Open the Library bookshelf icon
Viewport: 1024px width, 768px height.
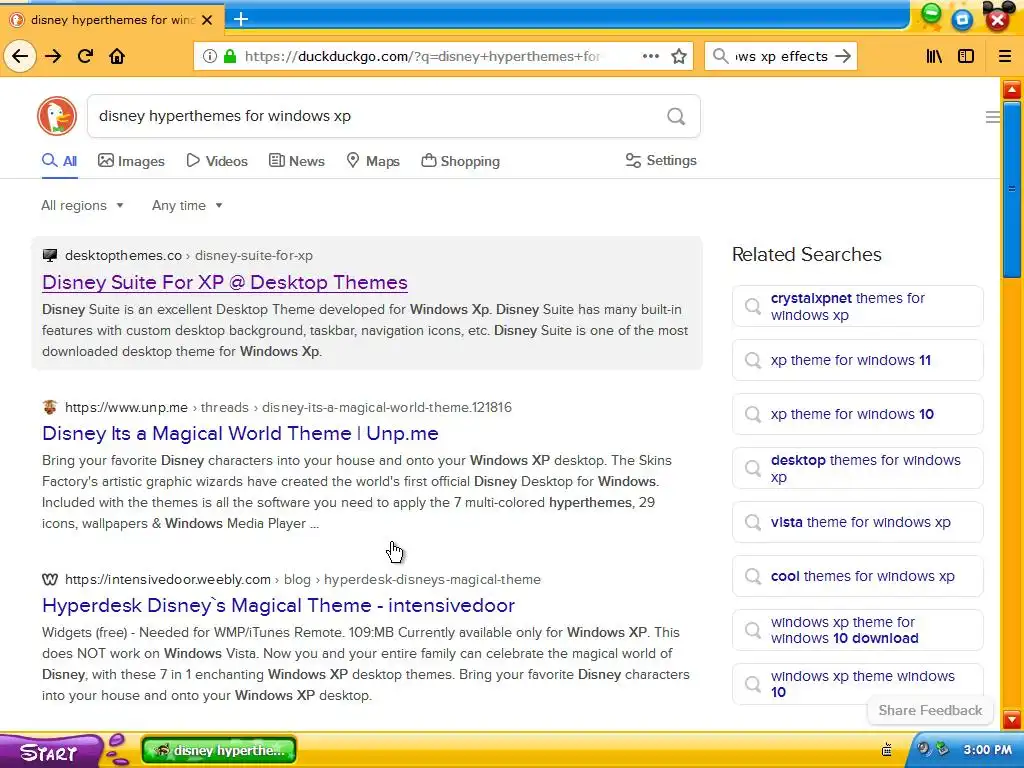934,56
